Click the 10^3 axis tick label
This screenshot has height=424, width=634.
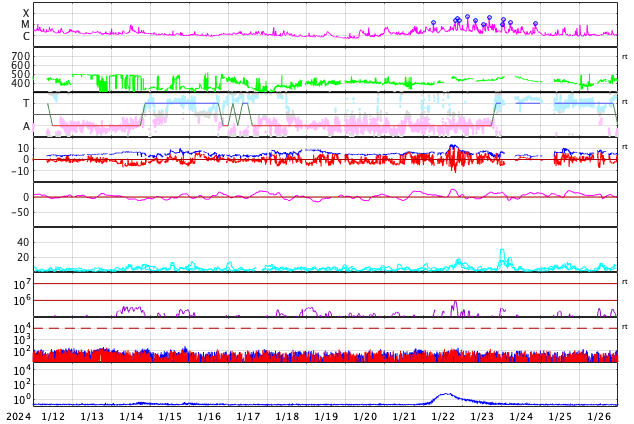pos(23,340)
